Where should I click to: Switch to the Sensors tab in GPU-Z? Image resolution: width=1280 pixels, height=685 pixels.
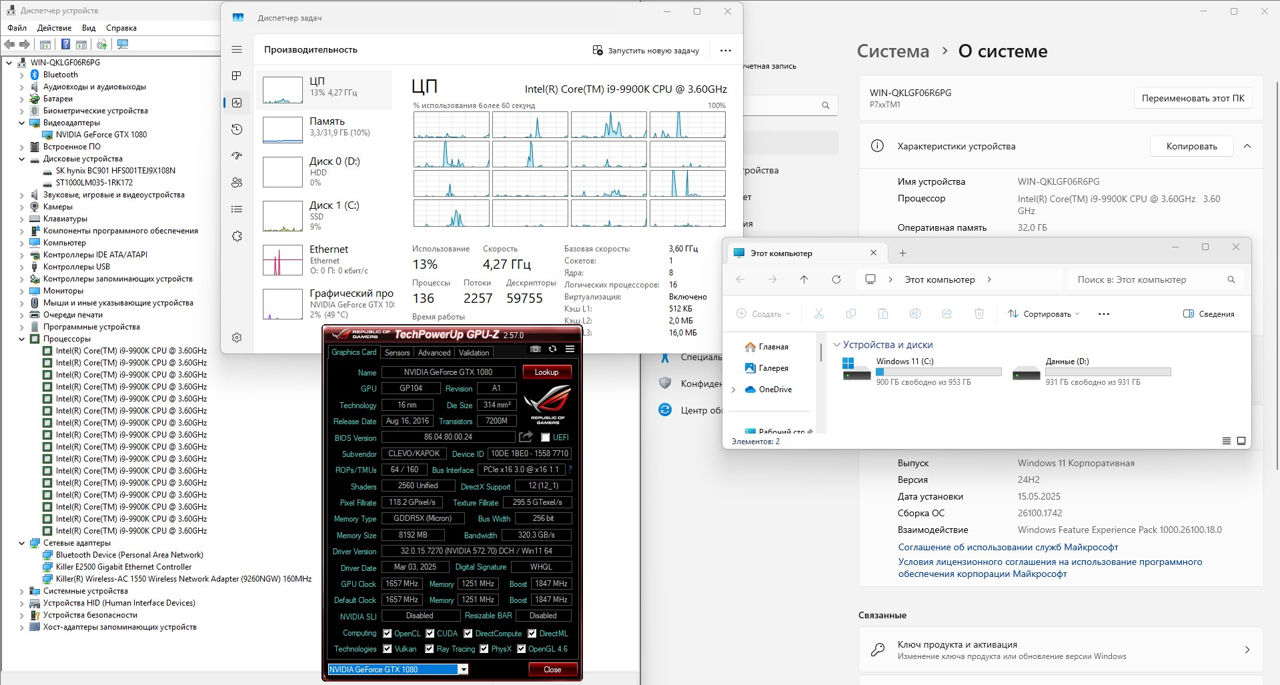click(x=397, y=352)
